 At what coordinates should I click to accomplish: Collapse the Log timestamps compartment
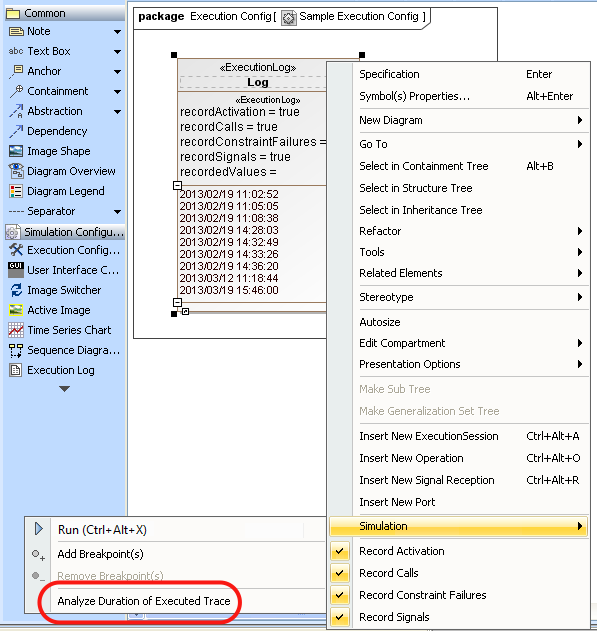pyautogui.click(x=177, y=302)
